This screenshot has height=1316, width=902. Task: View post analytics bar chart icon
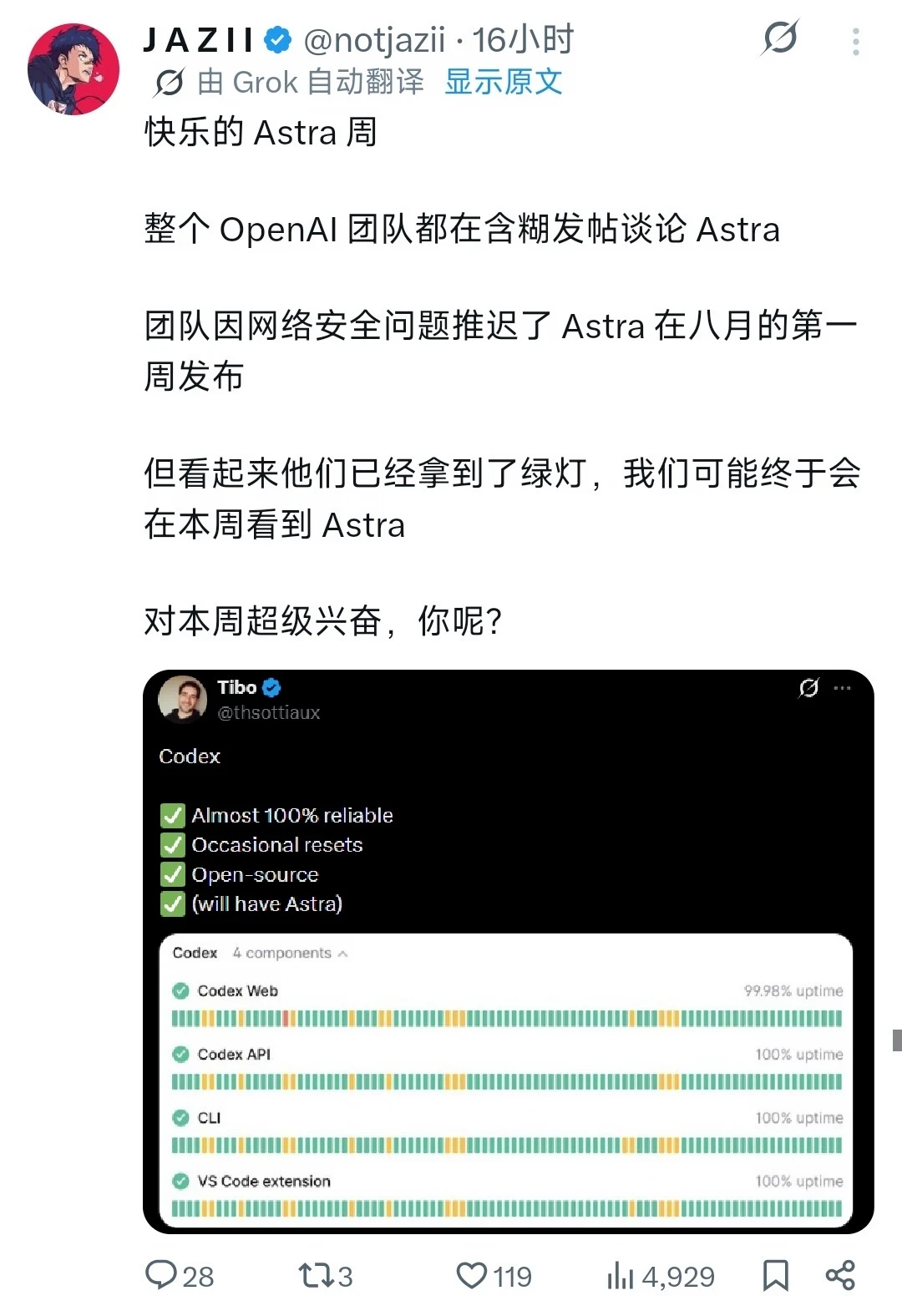tap(621, 1275)
